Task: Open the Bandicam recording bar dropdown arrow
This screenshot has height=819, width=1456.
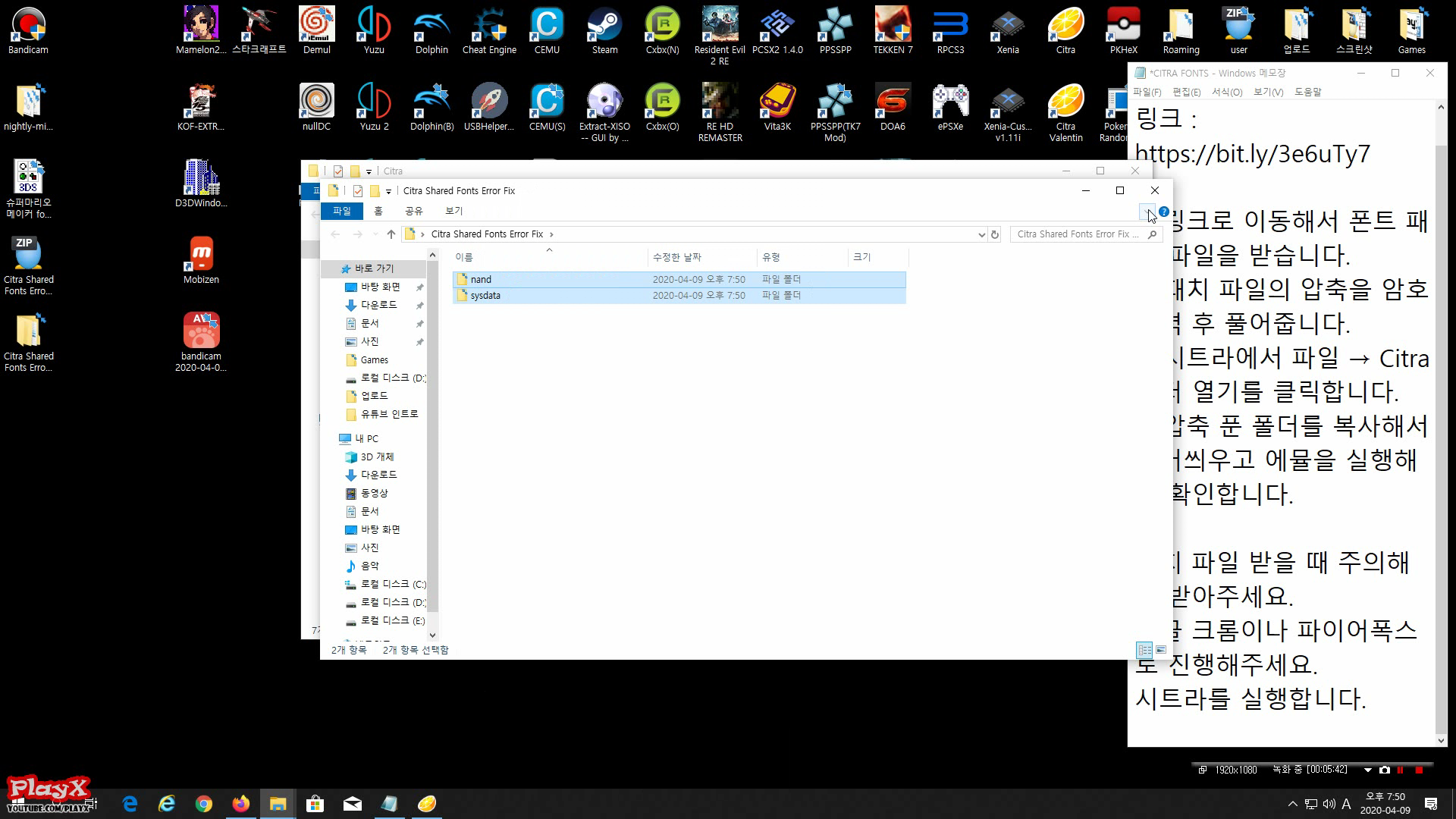Action: 1368,770
